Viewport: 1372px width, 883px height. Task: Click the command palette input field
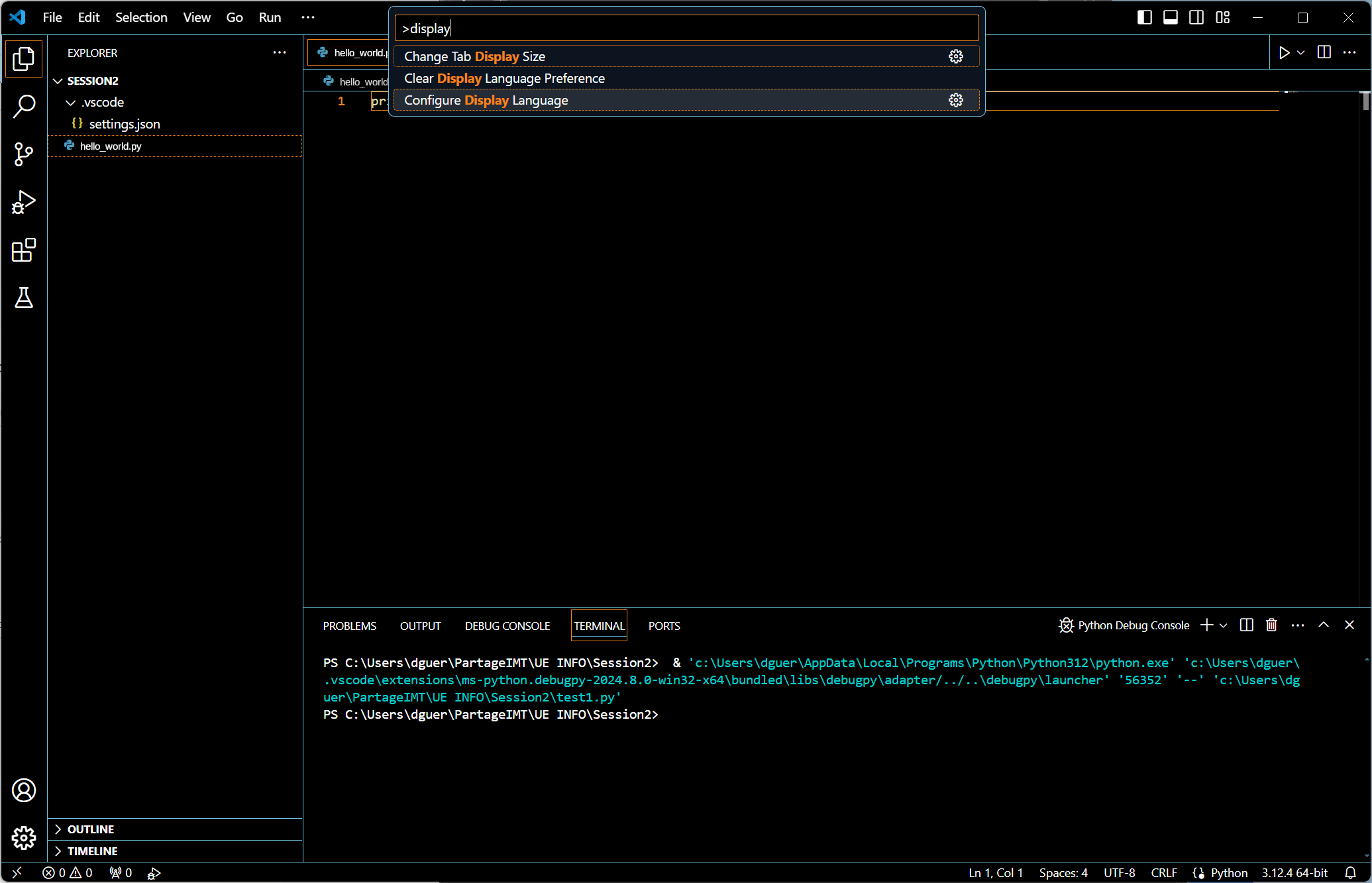[x=686, y=28]
